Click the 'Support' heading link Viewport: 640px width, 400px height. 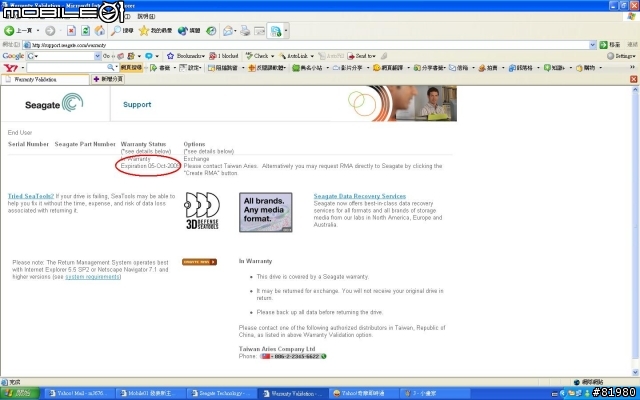137,104
